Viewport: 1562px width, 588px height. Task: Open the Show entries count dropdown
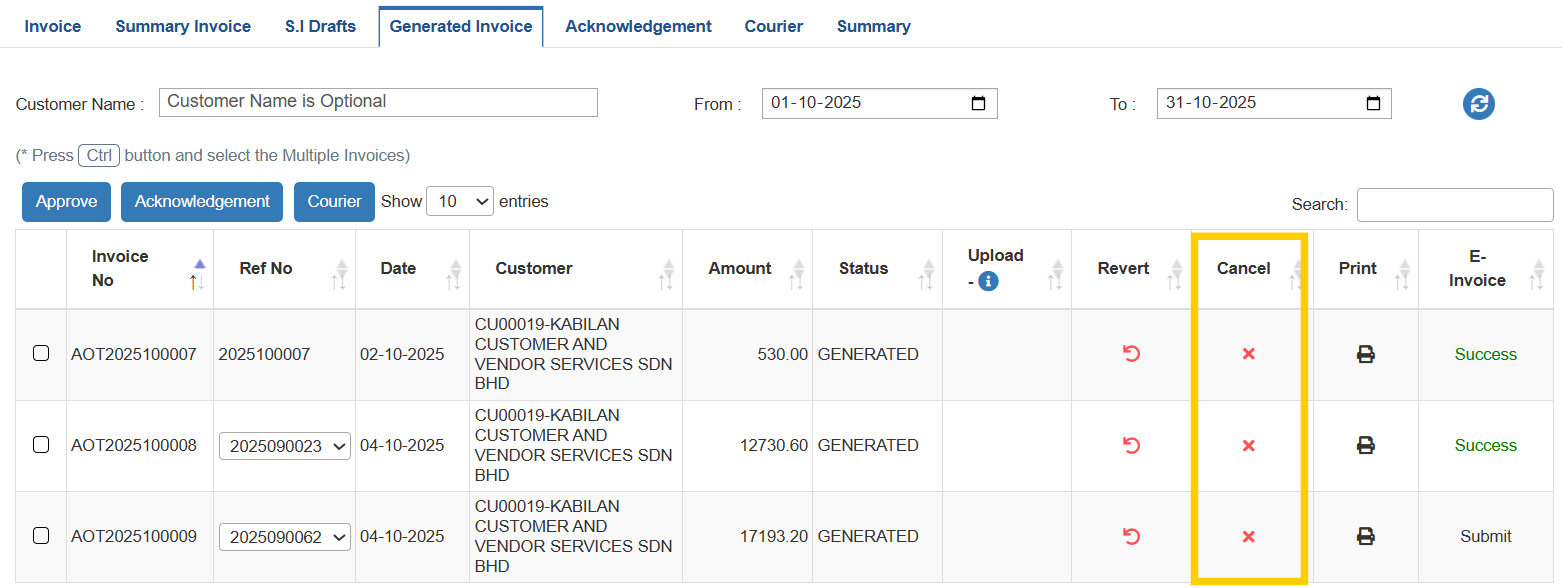pos(460,201)
